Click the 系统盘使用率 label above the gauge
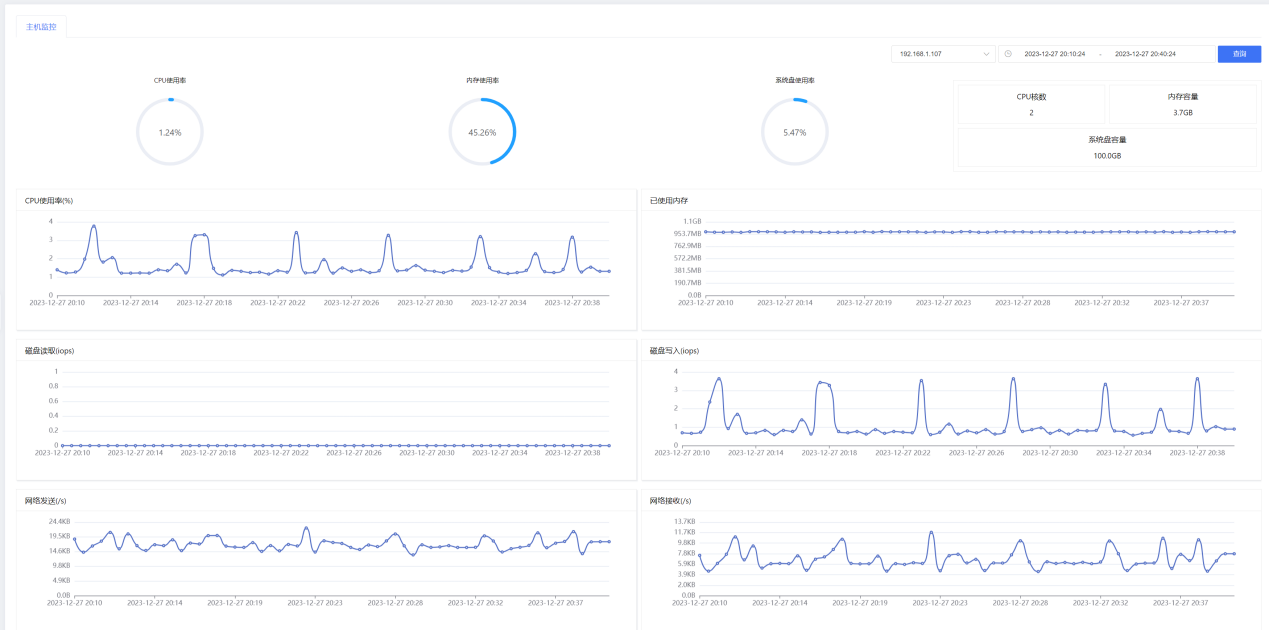1269x630 pixels. tap(795, 80)
